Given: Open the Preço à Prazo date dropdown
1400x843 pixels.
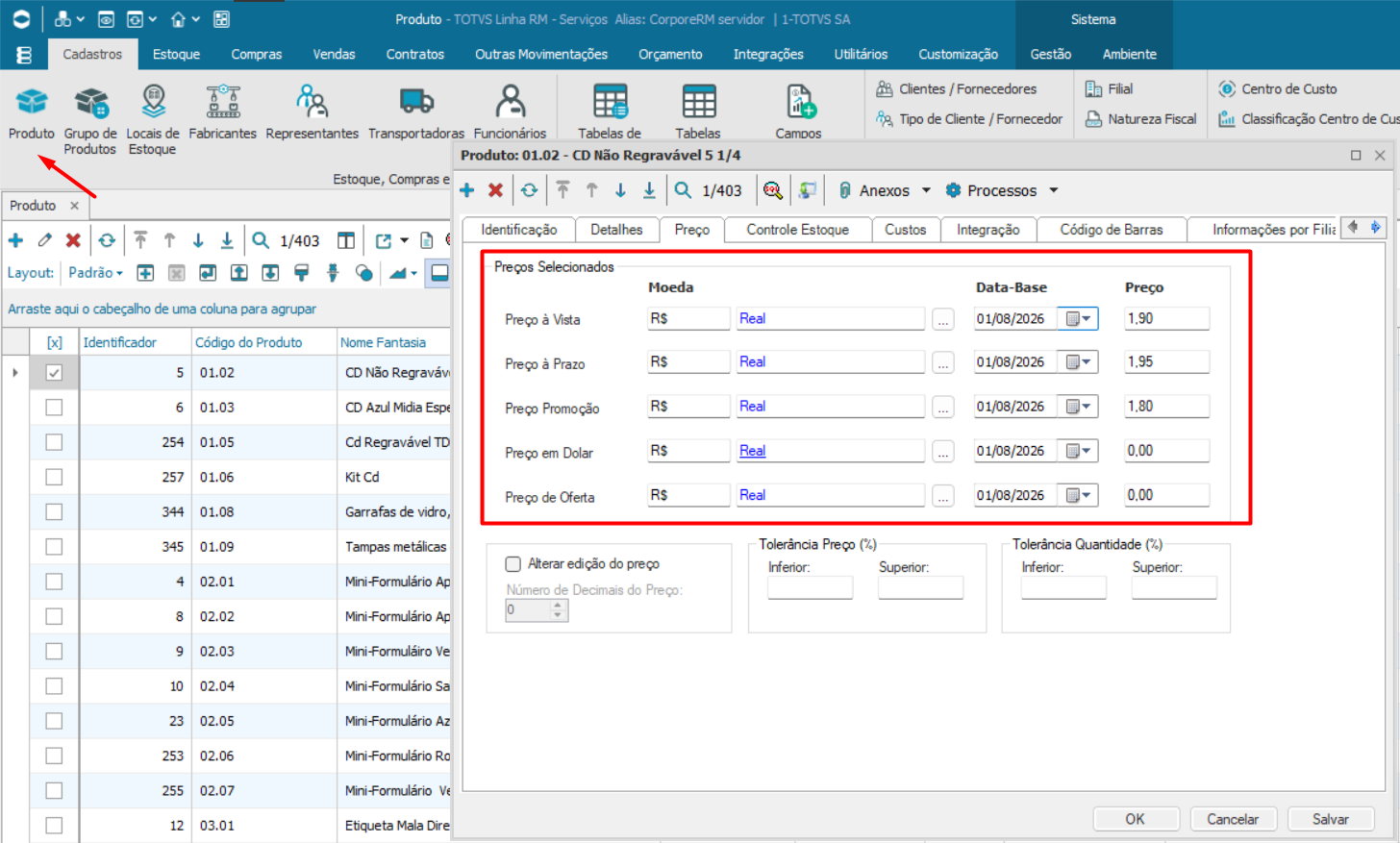Looking at the screenshot, I should tap(1078, 362).
